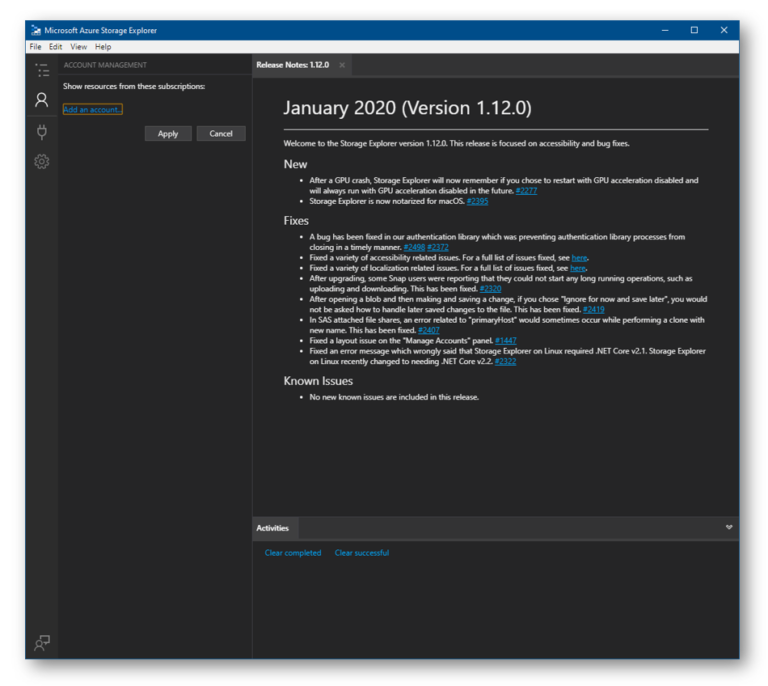This screenshot has height=686, width=768.
Task: Select the Activities tab
Action: click(273, 528)
